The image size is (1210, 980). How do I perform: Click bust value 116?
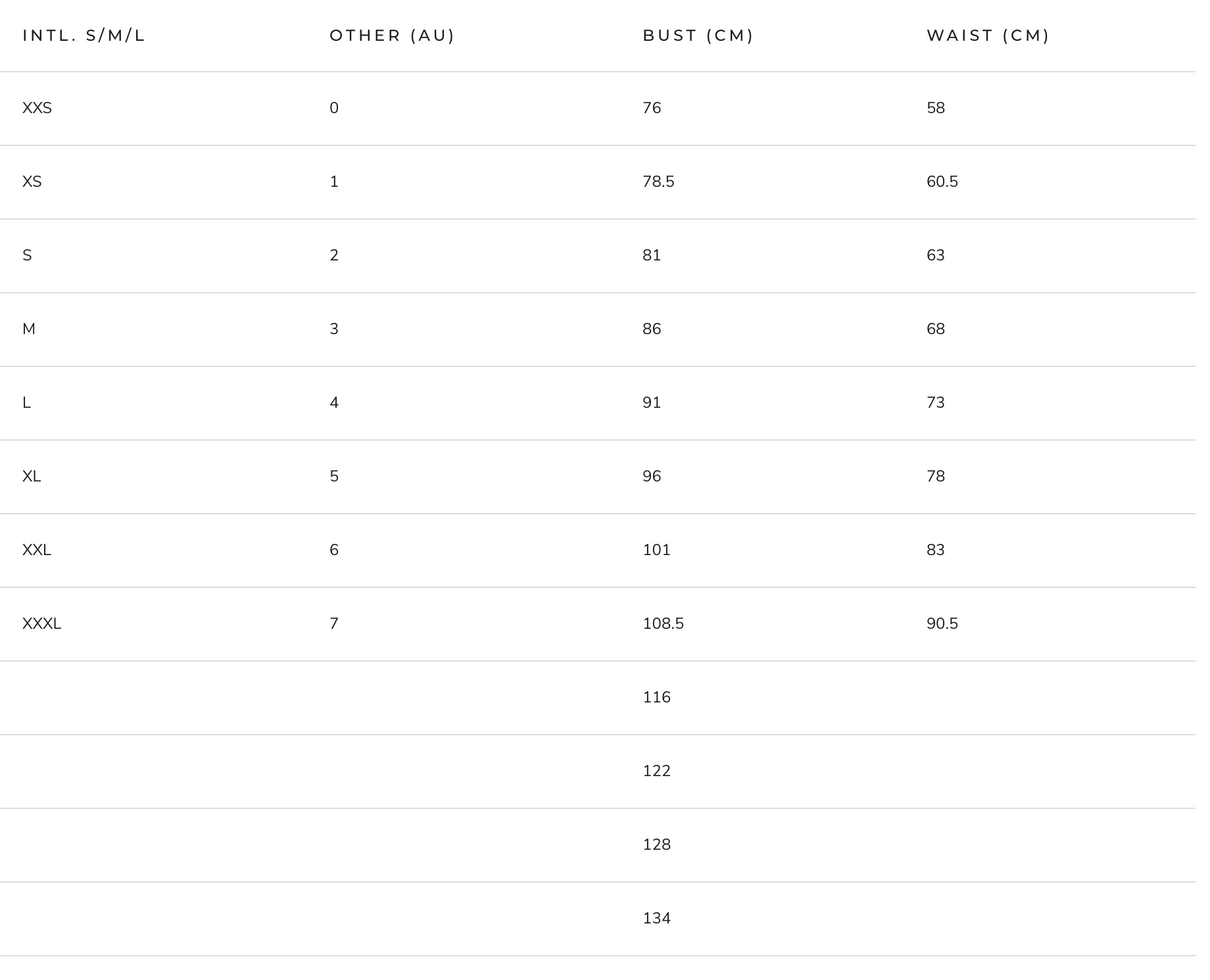click(x=656, y=697)
